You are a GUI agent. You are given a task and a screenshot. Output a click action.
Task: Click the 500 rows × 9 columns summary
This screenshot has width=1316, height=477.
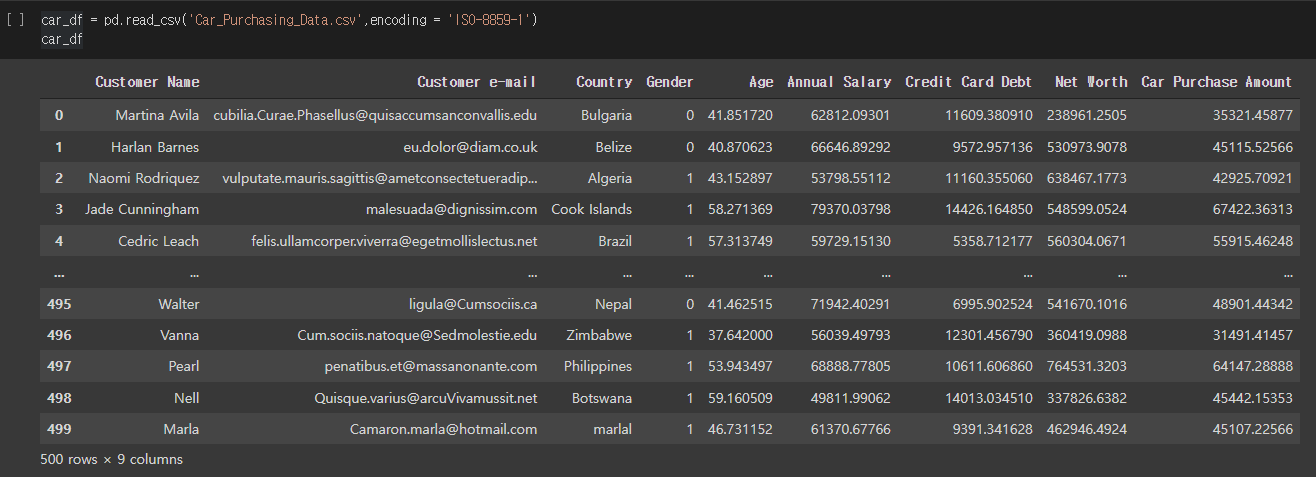[112, 460]
